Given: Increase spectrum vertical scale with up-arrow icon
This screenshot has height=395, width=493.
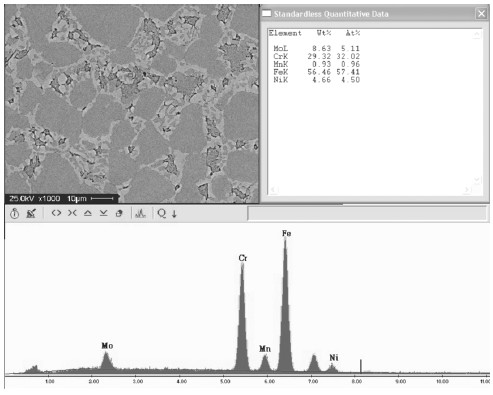Looking at the screenshot, I should 88,213.
